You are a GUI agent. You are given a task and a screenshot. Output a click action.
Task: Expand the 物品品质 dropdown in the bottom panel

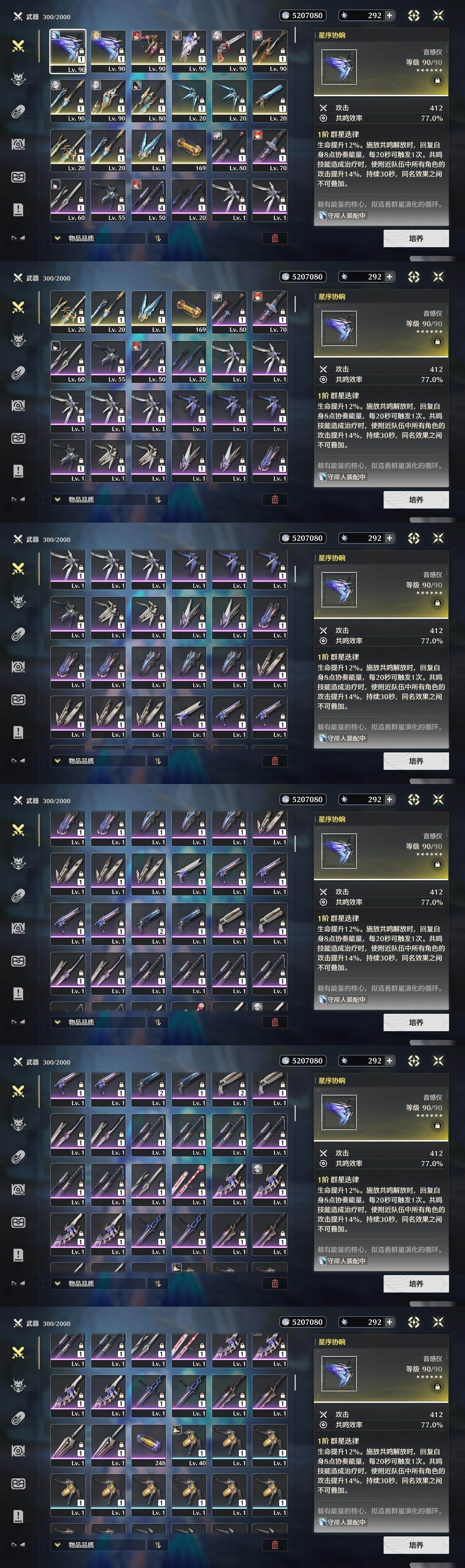[x=98, y=1544]
